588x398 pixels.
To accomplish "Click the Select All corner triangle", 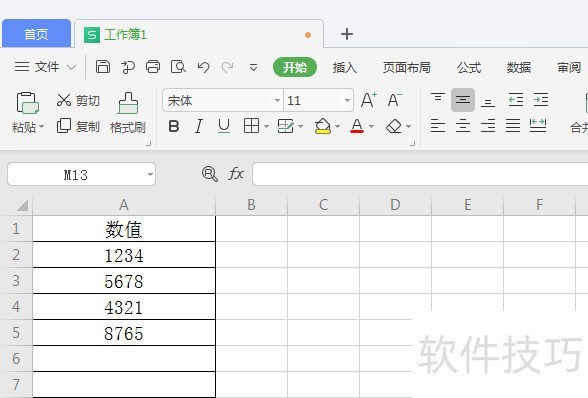I will (x=22, y=206).
